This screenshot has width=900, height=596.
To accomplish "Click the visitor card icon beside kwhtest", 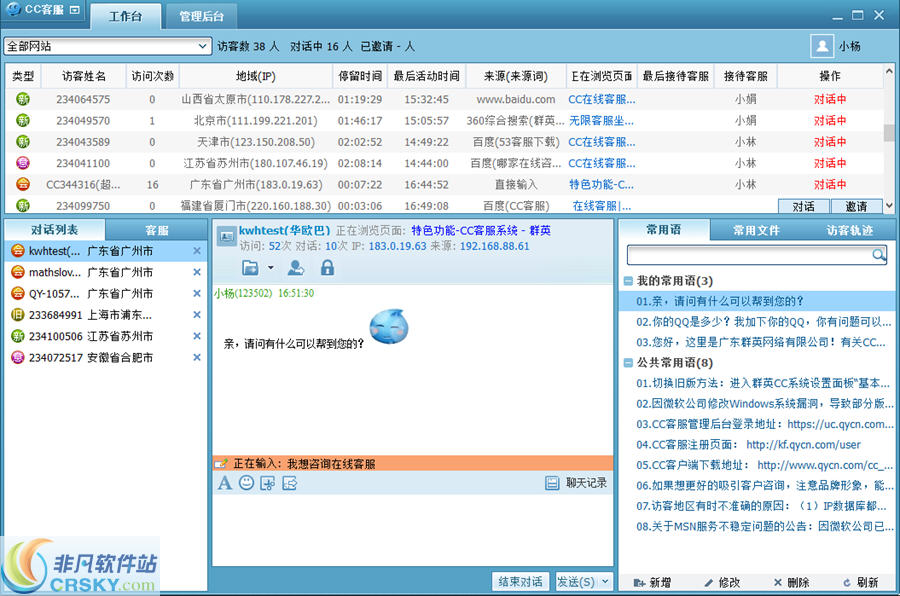I will (226, 237).
